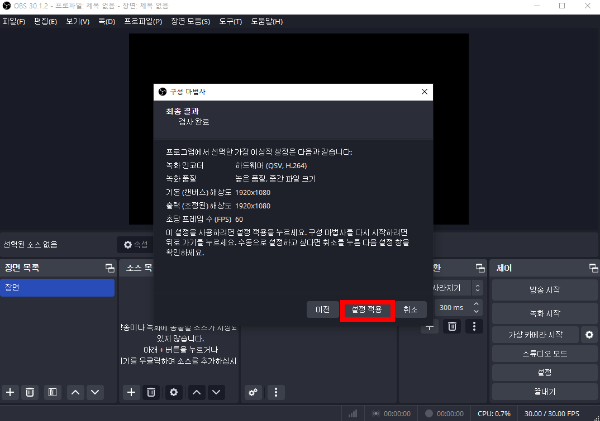This screenshot has width=600, height=421.
Task: Click the 출력 (조정된) 해상도 1920x1080 value
Action: [253, 206]
